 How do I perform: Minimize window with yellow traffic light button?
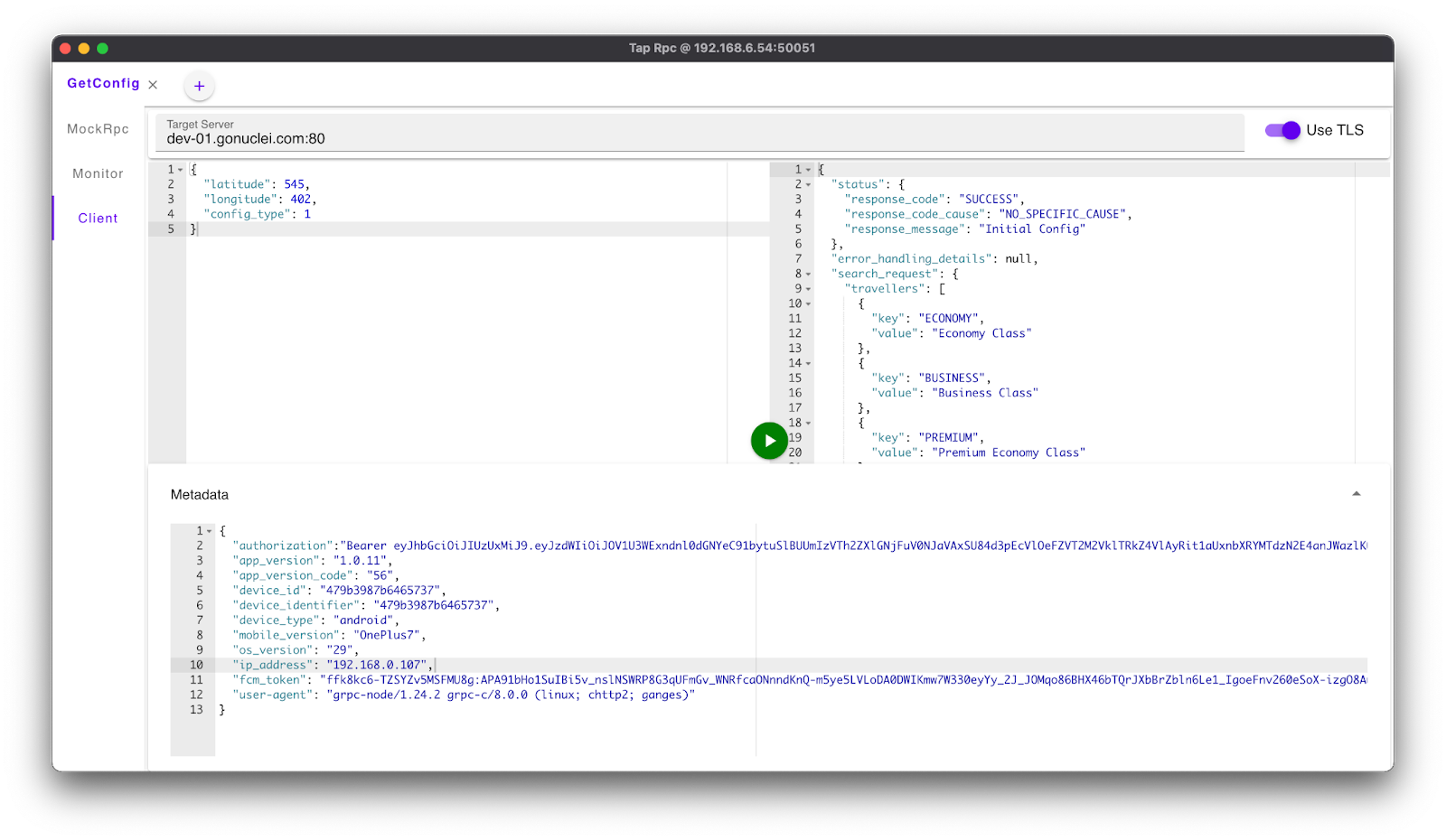[84, 48]
